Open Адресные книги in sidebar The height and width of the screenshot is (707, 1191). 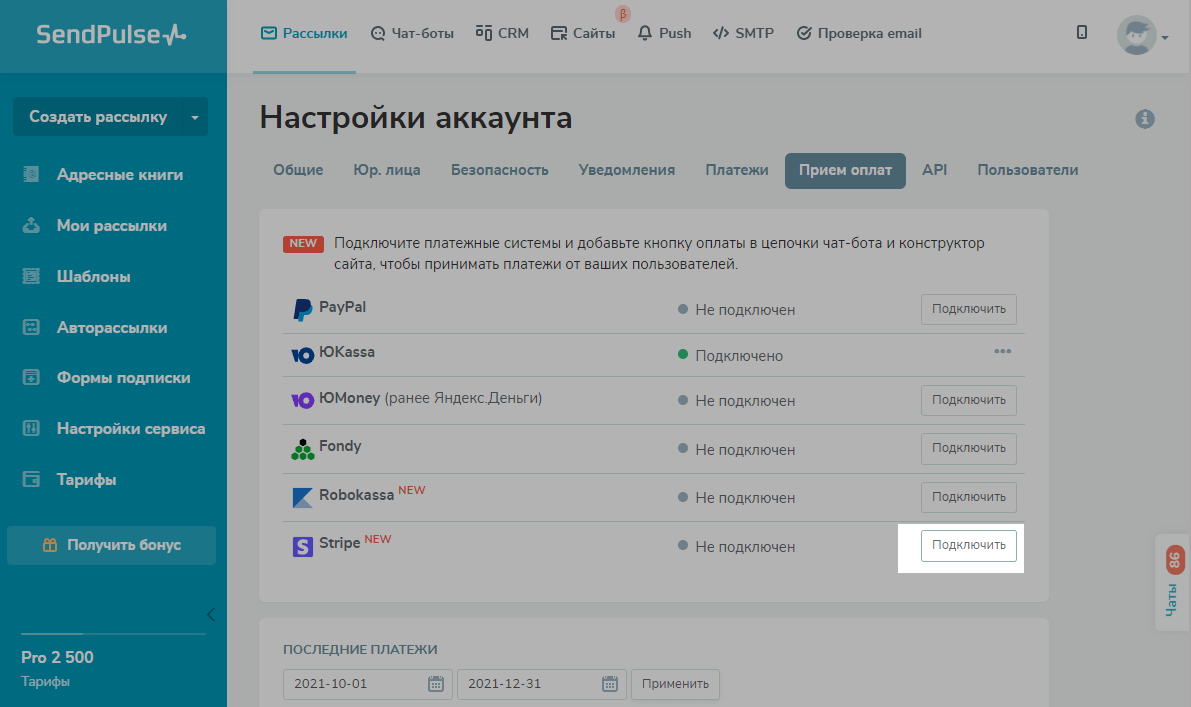pos(119,174)
